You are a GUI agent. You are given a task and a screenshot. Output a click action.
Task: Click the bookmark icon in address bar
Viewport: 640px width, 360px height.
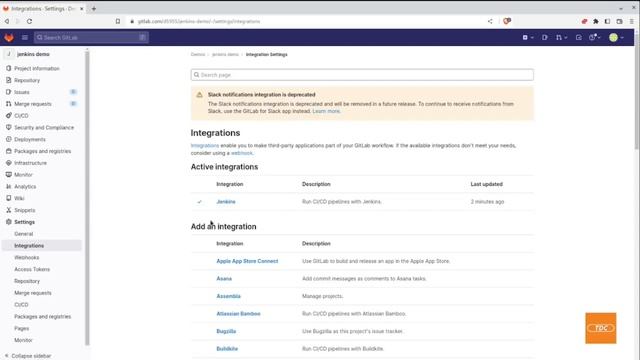point(118,21)
